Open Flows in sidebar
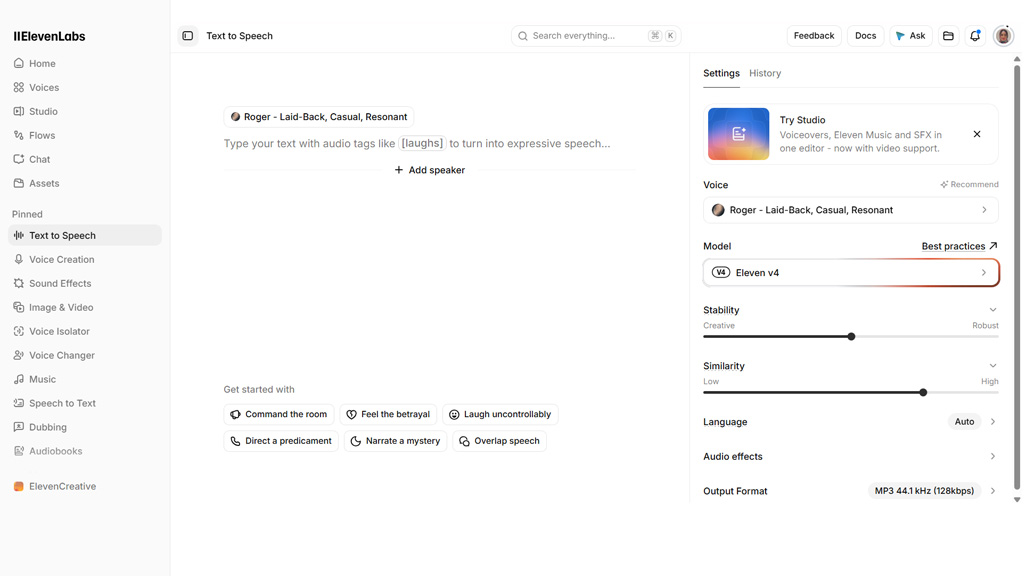The width and height of the screenshot is (1024, 576). click(85, 135)
